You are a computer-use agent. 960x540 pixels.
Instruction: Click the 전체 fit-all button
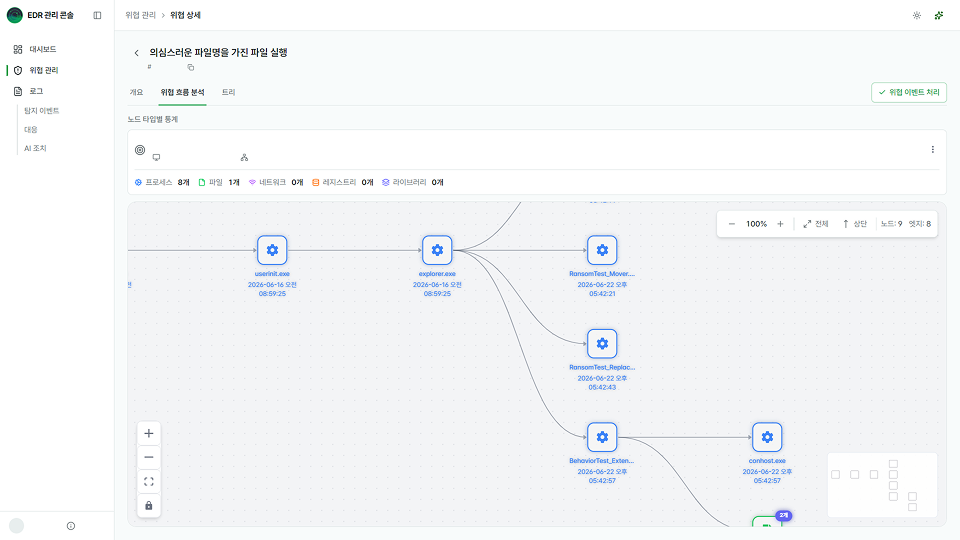point(816,224)
